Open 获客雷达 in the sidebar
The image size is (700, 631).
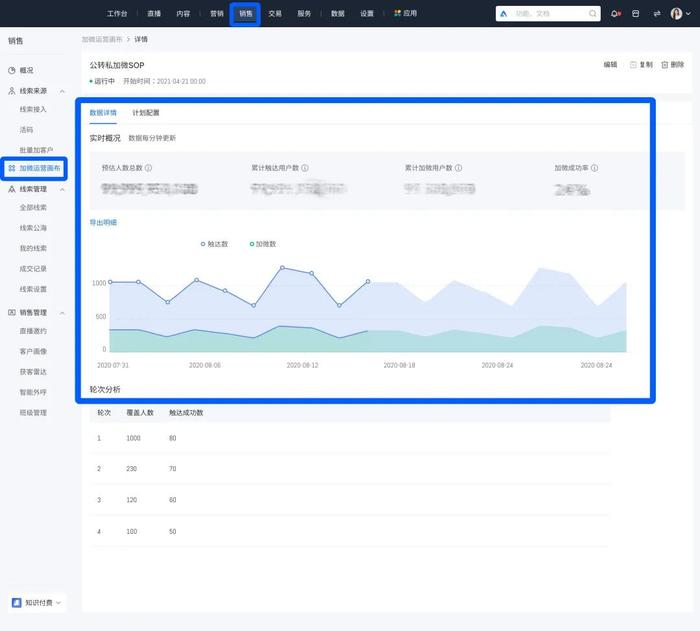pos(33,372)
